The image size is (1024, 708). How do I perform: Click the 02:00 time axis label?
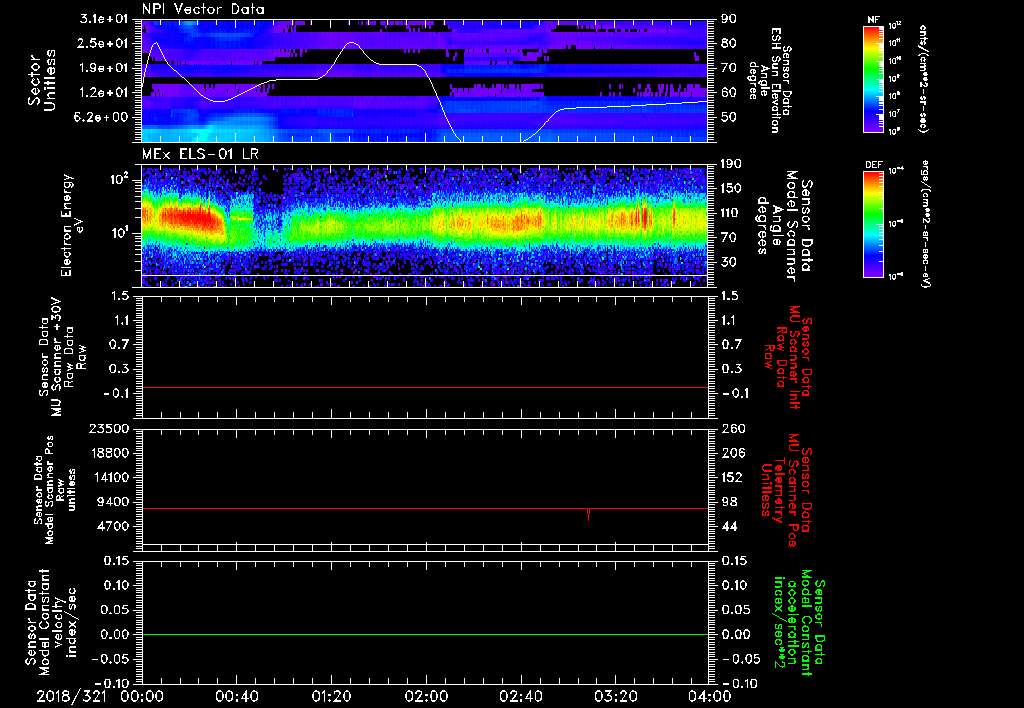(x=426, y=696)
